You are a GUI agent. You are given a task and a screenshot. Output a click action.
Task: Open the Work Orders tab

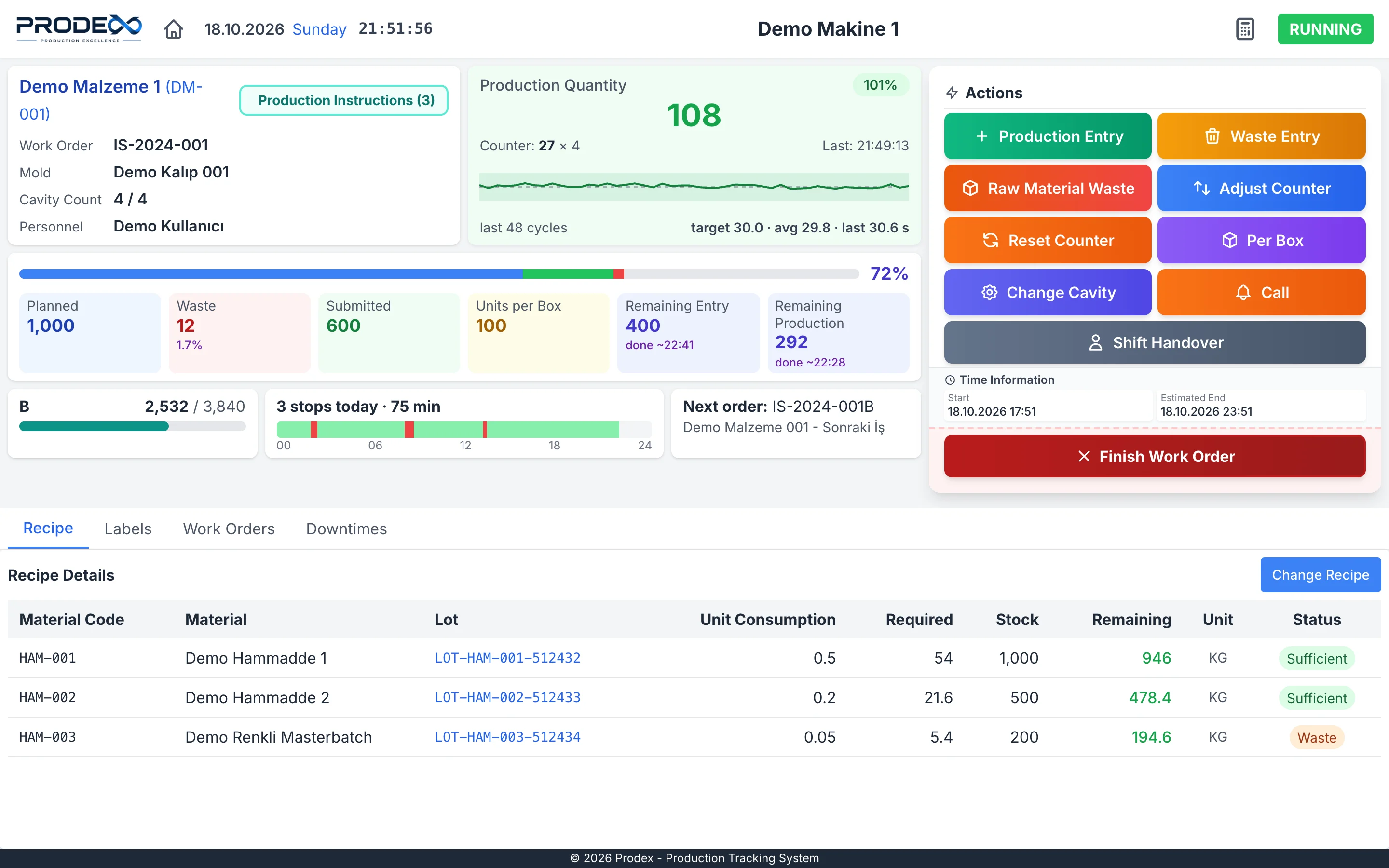pyautogui.click(x=229, y=529)
